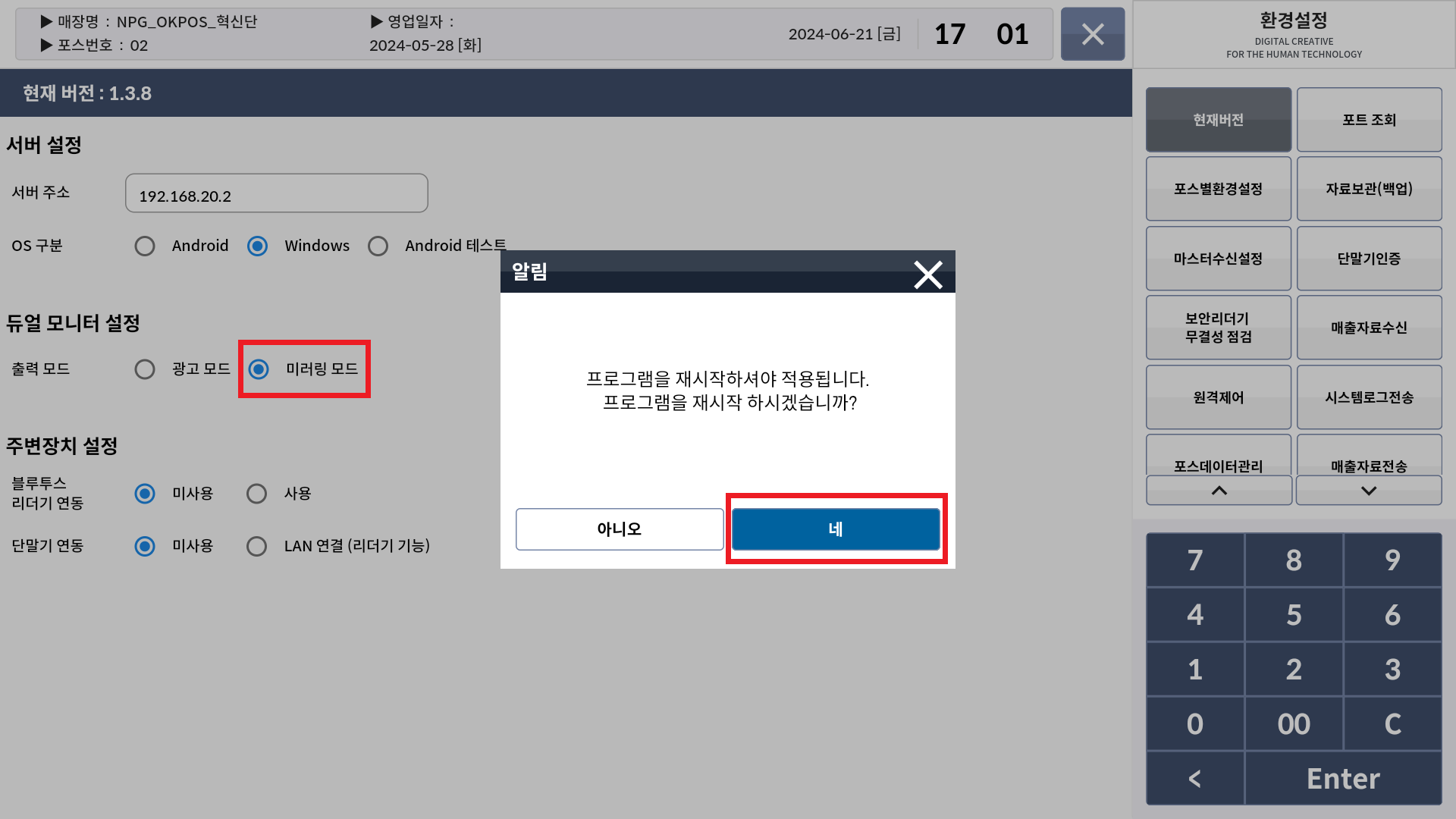
Task: Enable 블루투스 리더기 연동 사용 option
Action: (x=257, y=494)
